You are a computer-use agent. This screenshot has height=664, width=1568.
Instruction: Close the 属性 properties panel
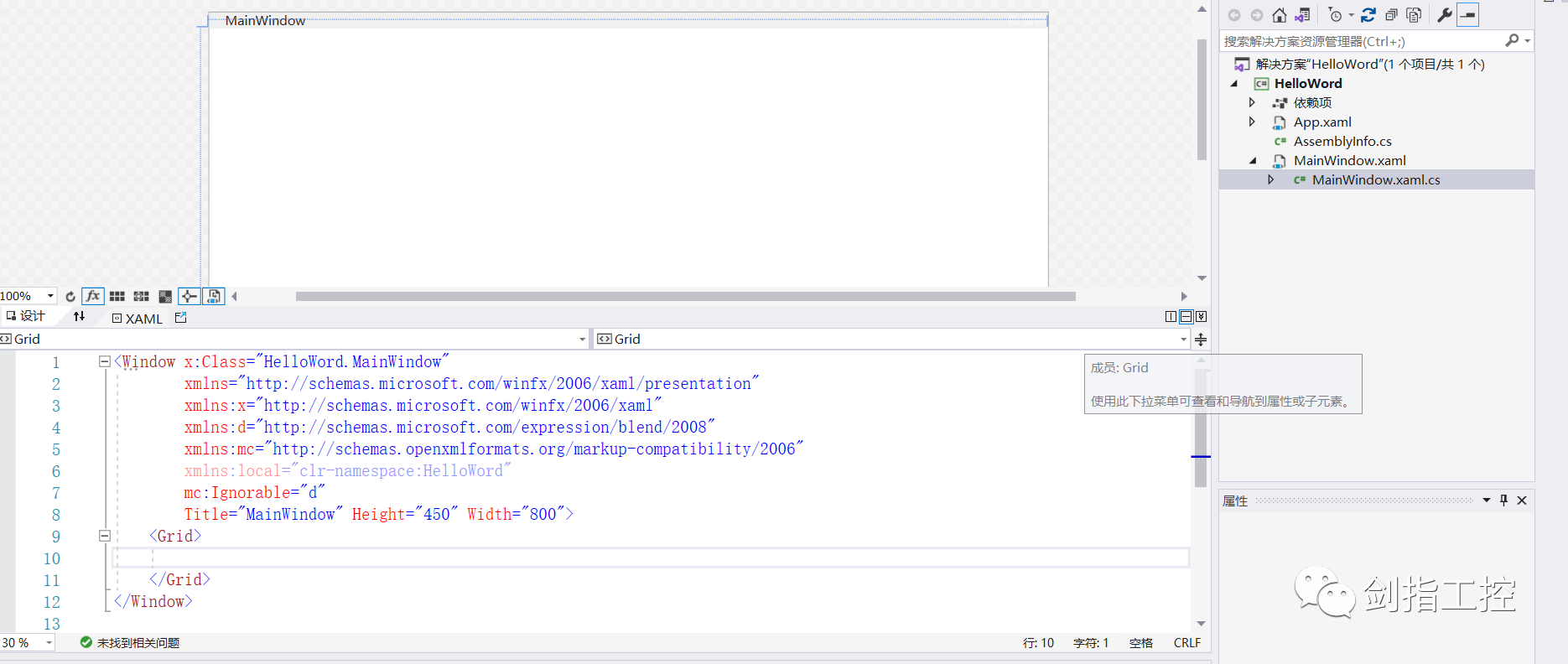point(1522,501)
